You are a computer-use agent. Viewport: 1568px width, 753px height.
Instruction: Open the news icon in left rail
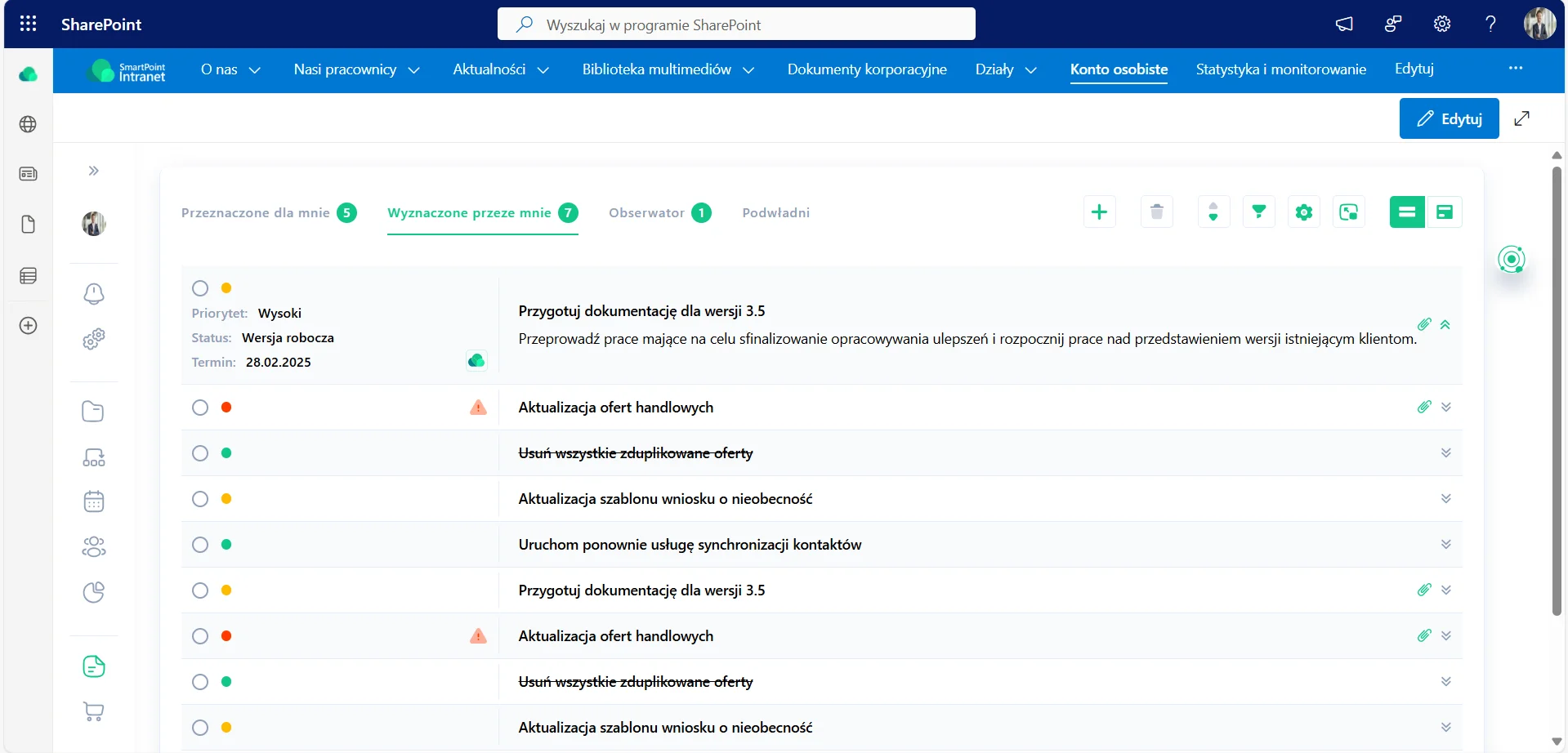[28, 174]
